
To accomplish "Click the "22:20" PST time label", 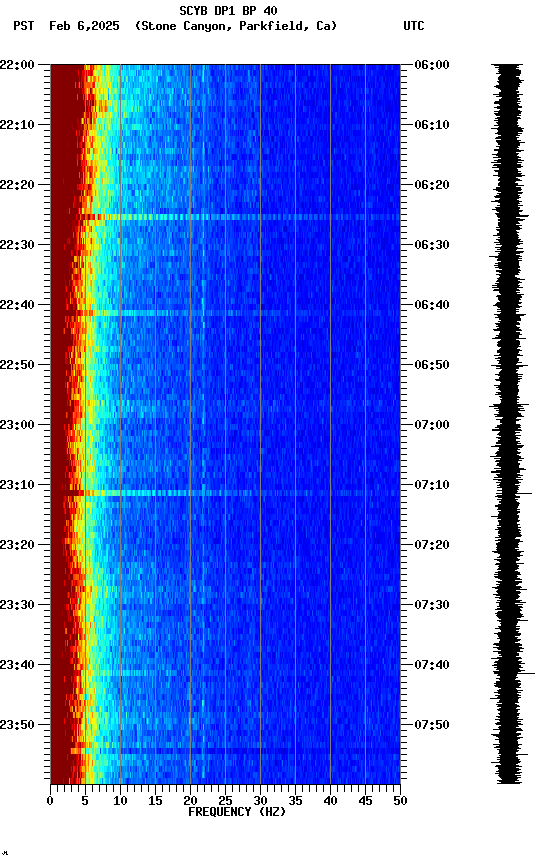I will (x=17, y=185).
